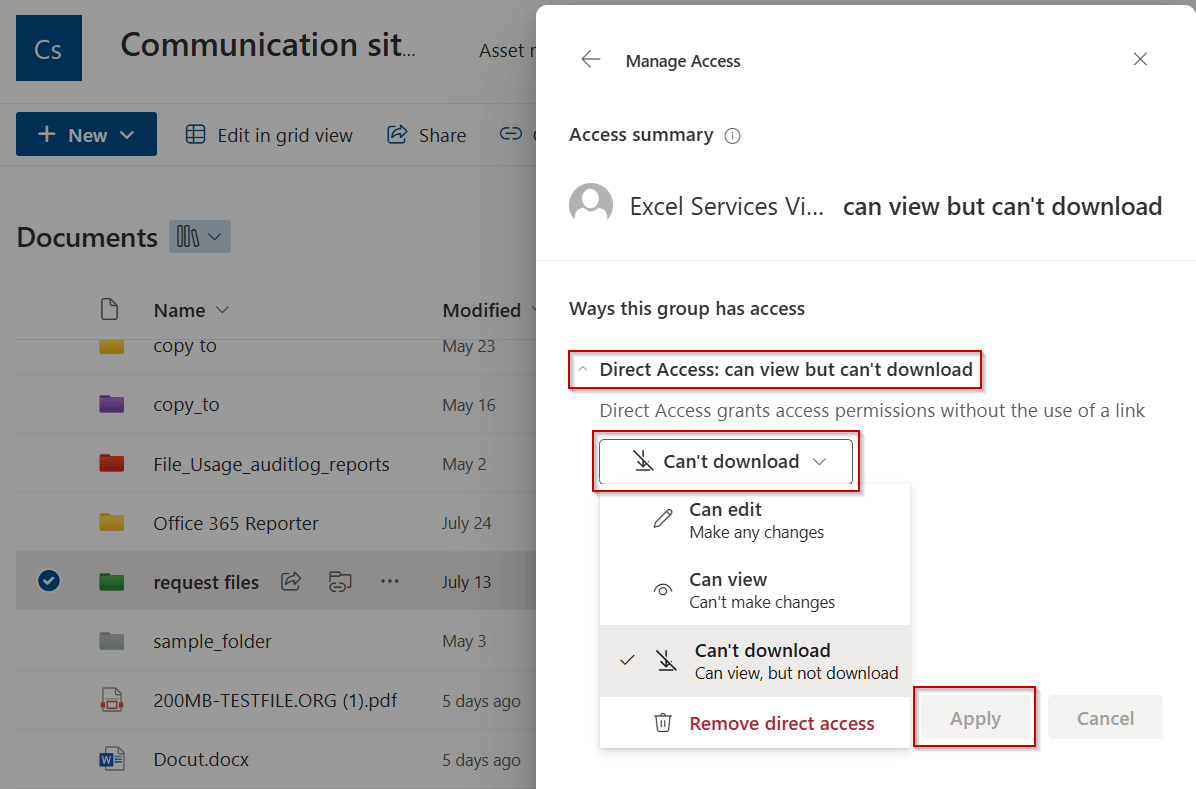Viewport: 1196px width, 789px height.
Task: Collapse the Direct Access section
Action: [x=582, y=369]
